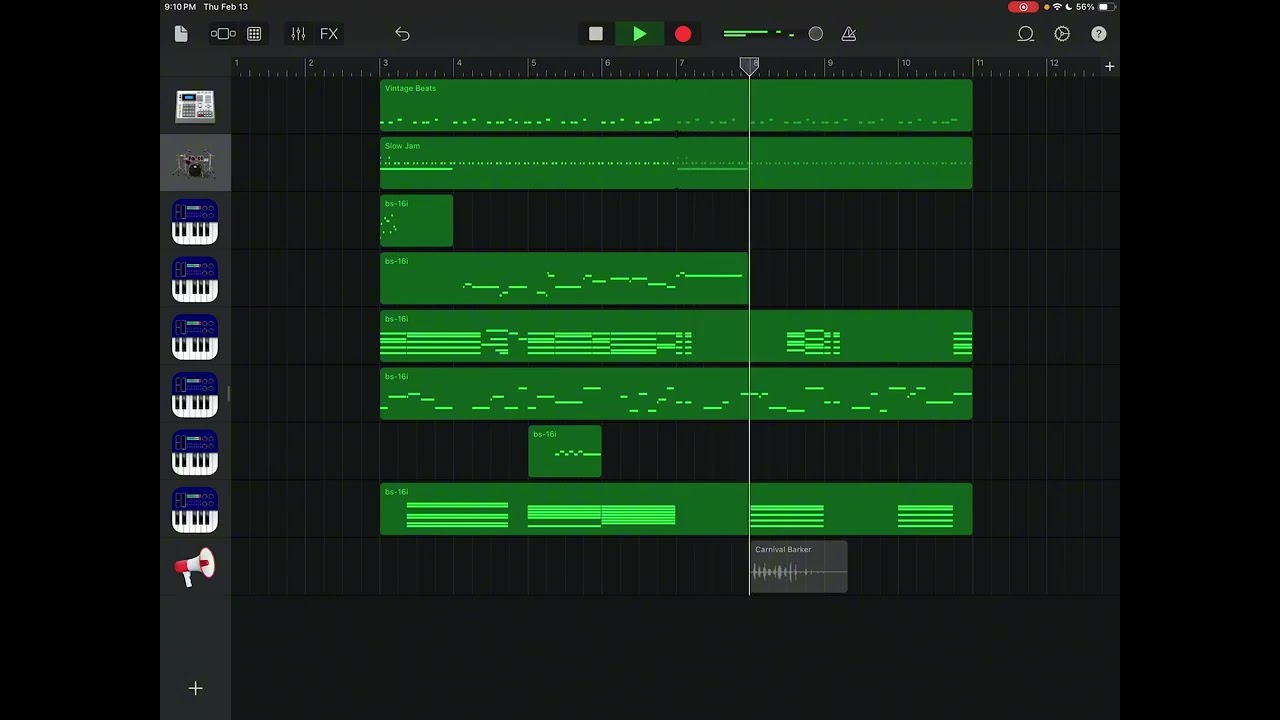Undo the last action
1280x720 pixels.
coord(402,34)
